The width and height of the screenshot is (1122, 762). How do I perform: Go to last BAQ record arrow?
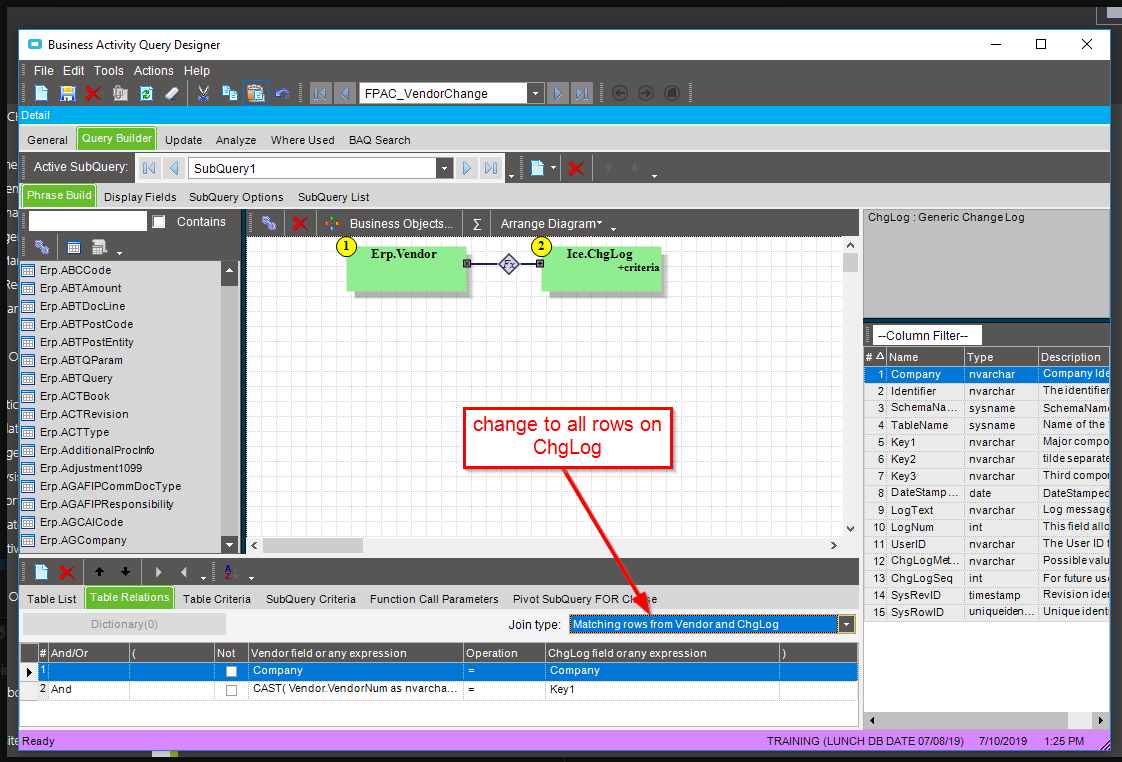(582, 93)
